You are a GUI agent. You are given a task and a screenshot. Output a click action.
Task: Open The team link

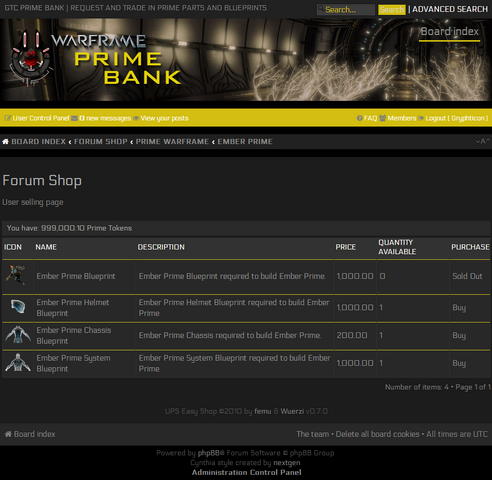coord(312,434)
